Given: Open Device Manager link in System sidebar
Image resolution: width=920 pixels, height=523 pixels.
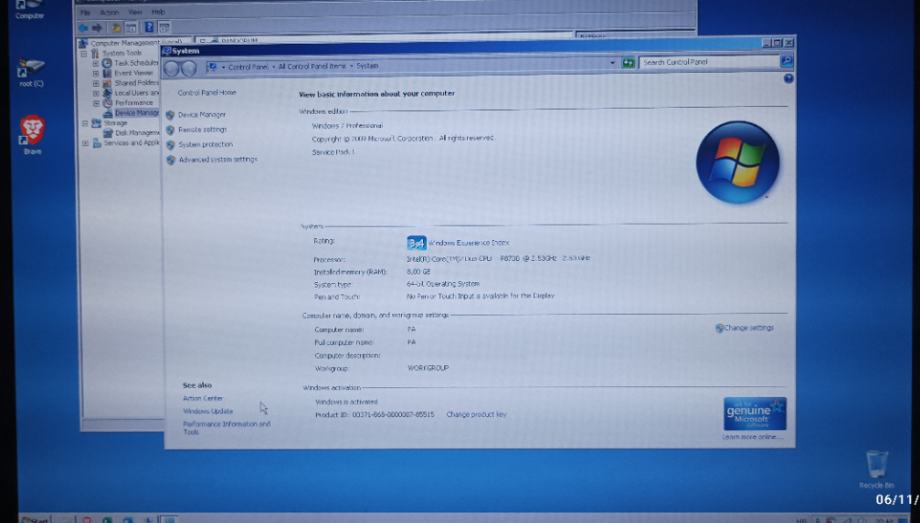Looking at the screenshot, I should point(202,115).
